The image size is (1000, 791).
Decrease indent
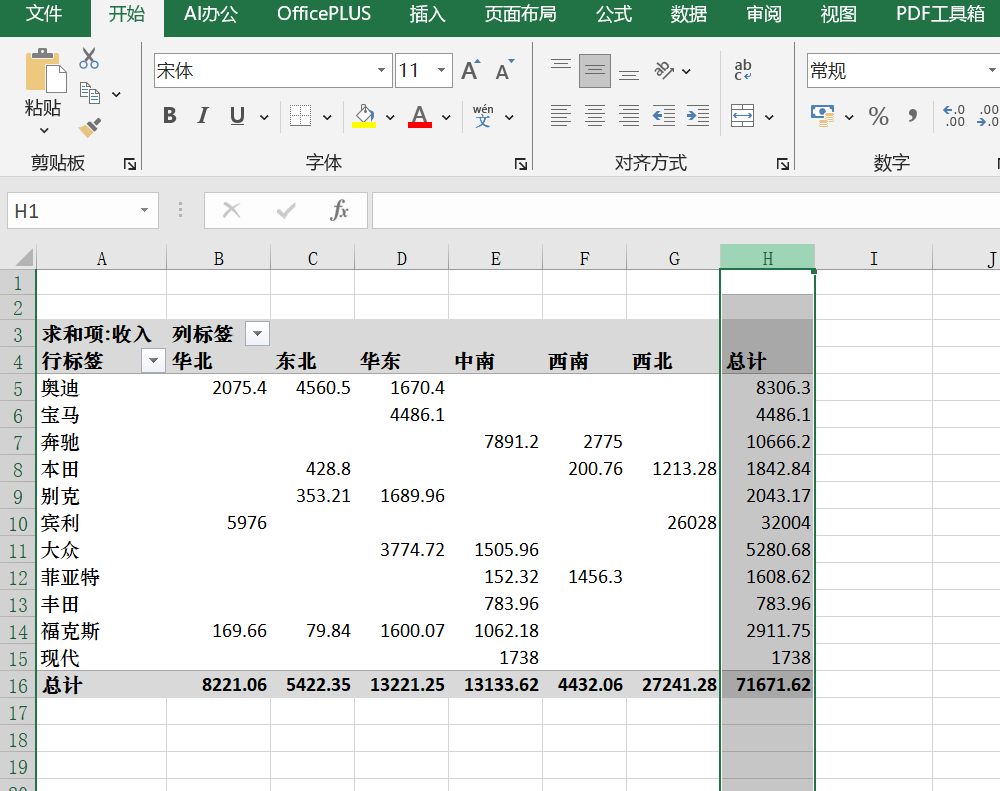pos(664,115)
